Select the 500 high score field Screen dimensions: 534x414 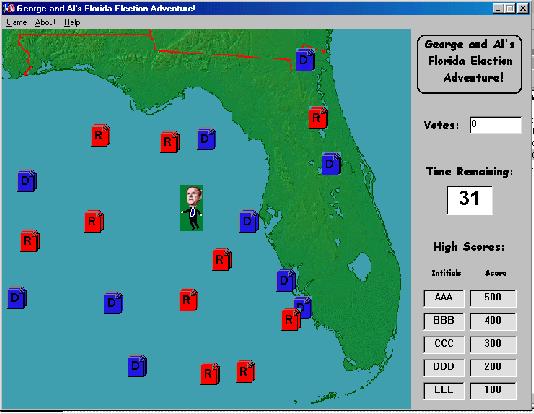pyautogui.click(x=493, y=298)
